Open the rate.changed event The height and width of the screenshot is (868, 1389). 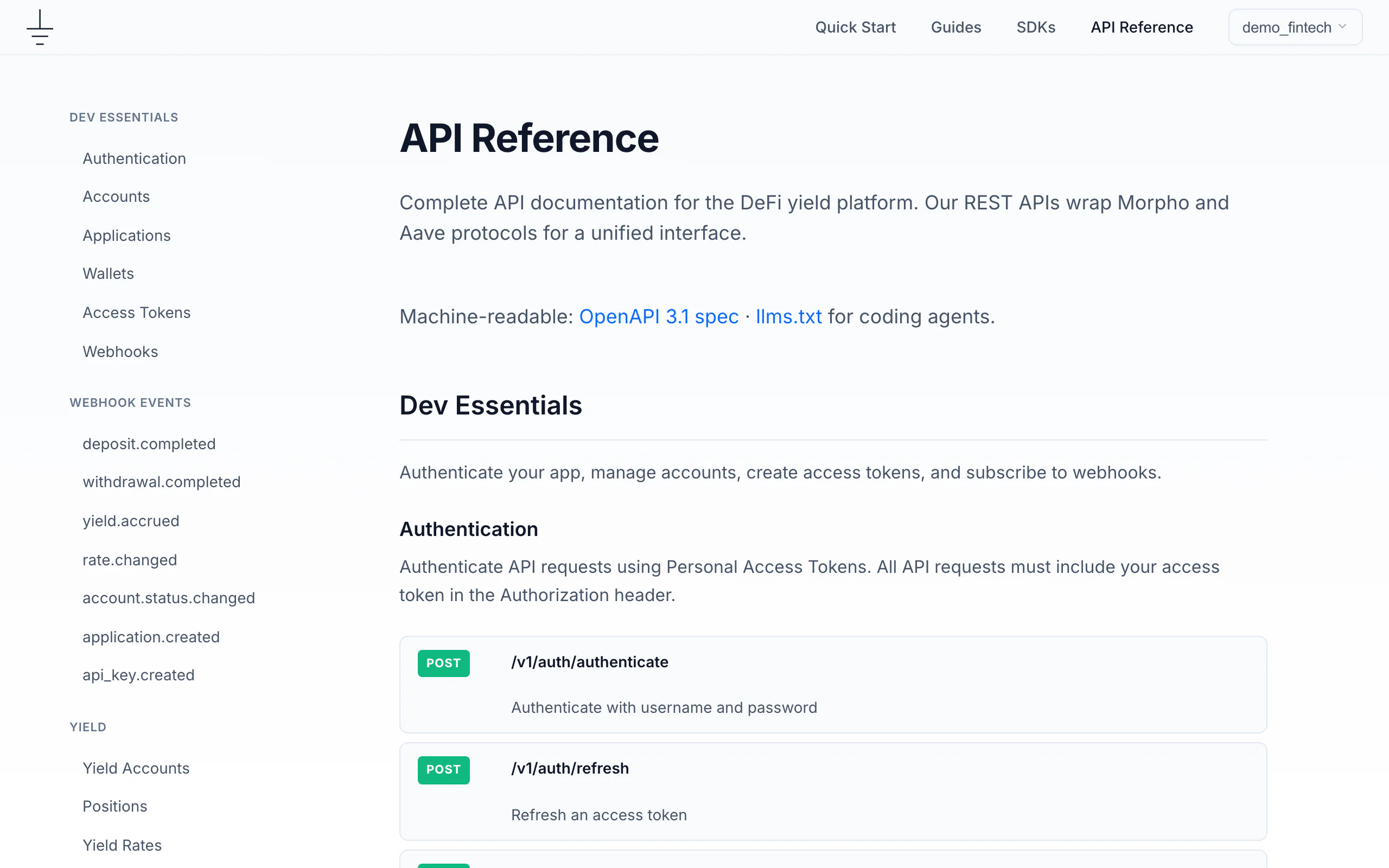(130, 560)
